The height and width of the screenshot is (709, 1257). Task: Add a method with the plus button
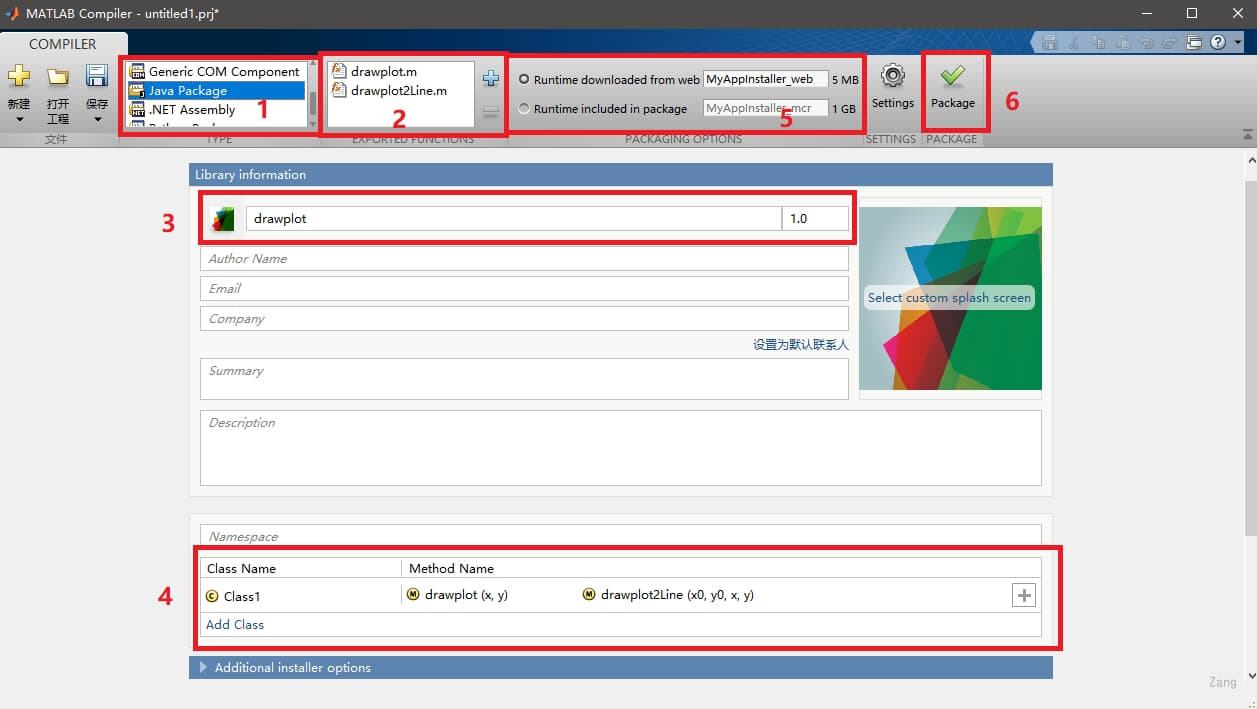(x=1024, y=596)
